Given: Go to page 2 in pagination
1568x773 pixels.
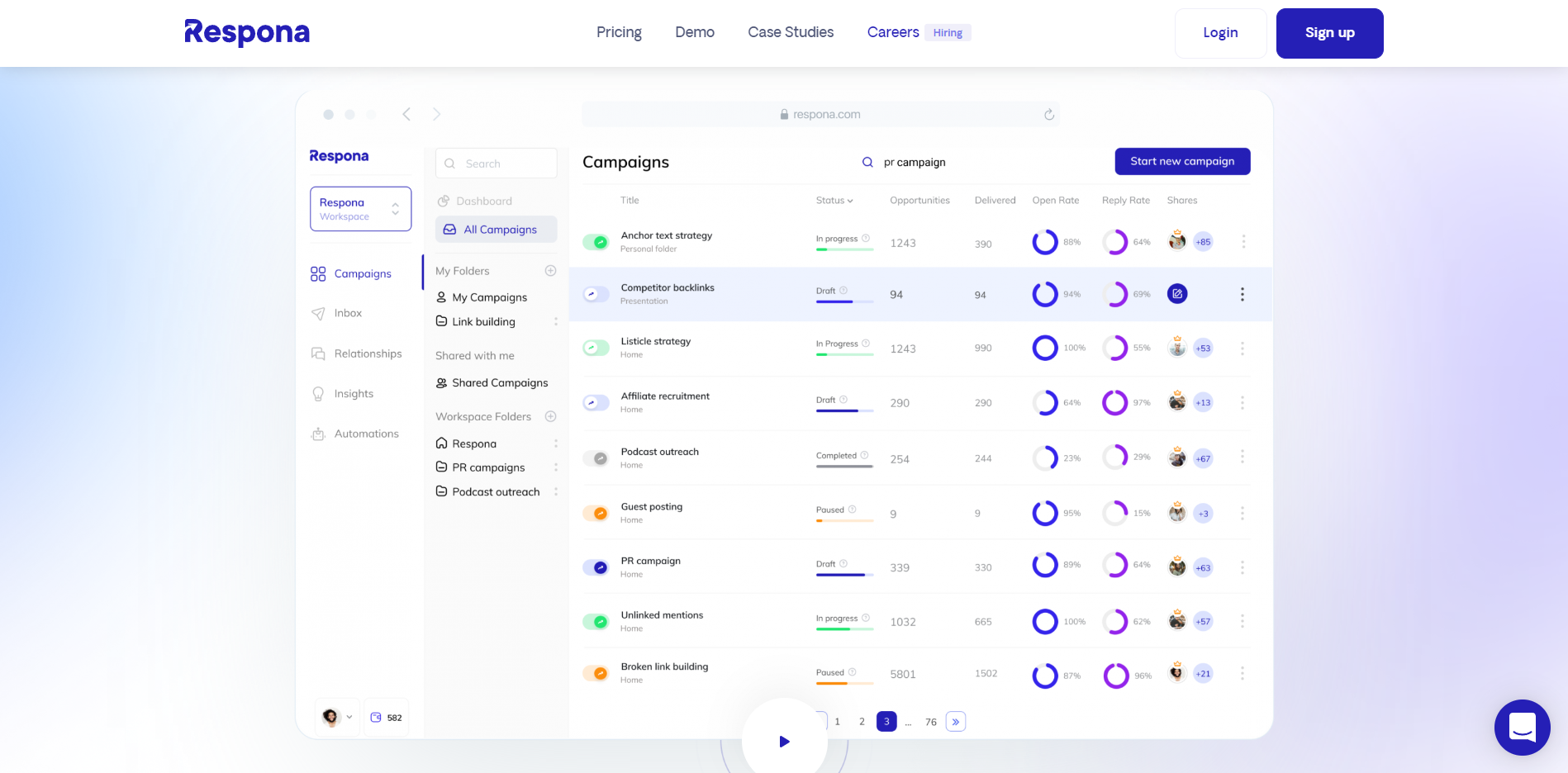Looking at the screenshot, I should (862, 722).
